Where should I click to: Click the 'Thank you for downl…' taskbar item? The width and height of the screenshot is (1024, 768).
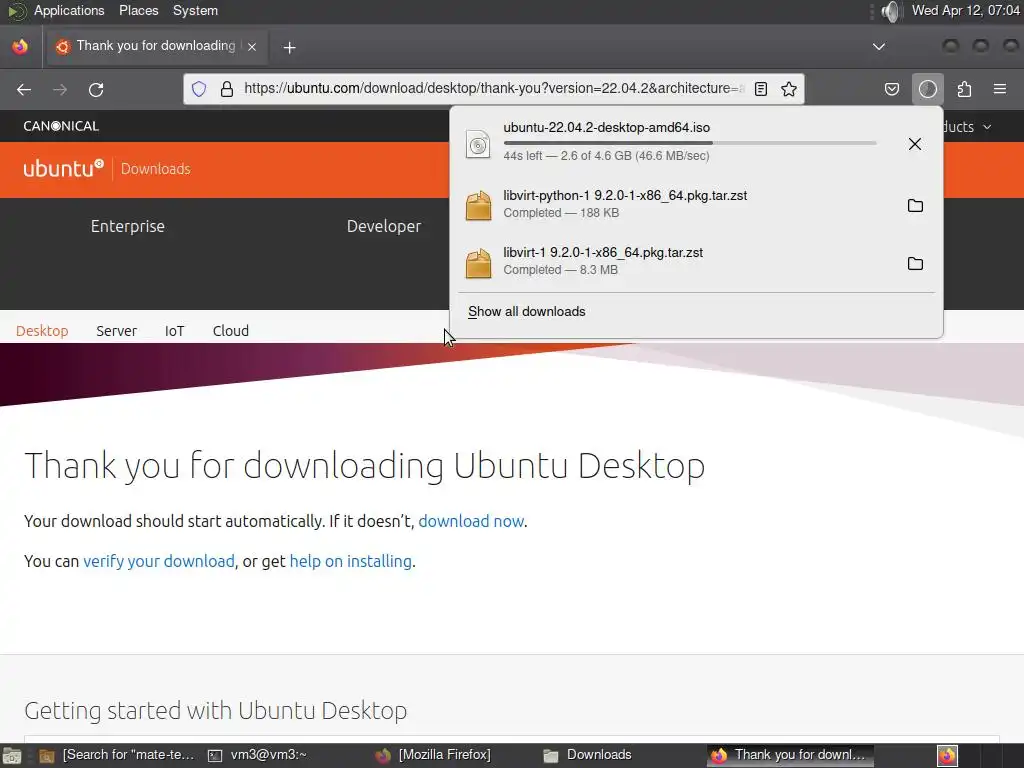pos(790,755)
